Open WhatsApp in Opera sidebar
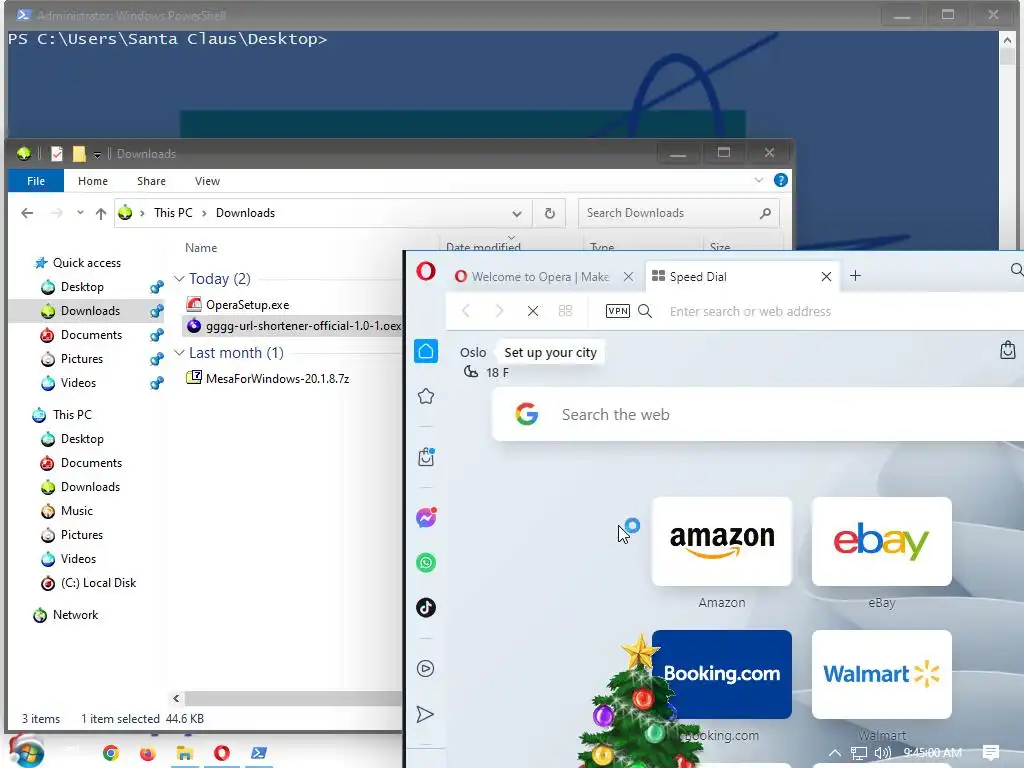The image size is (1024, 768). tap(426, 562)
